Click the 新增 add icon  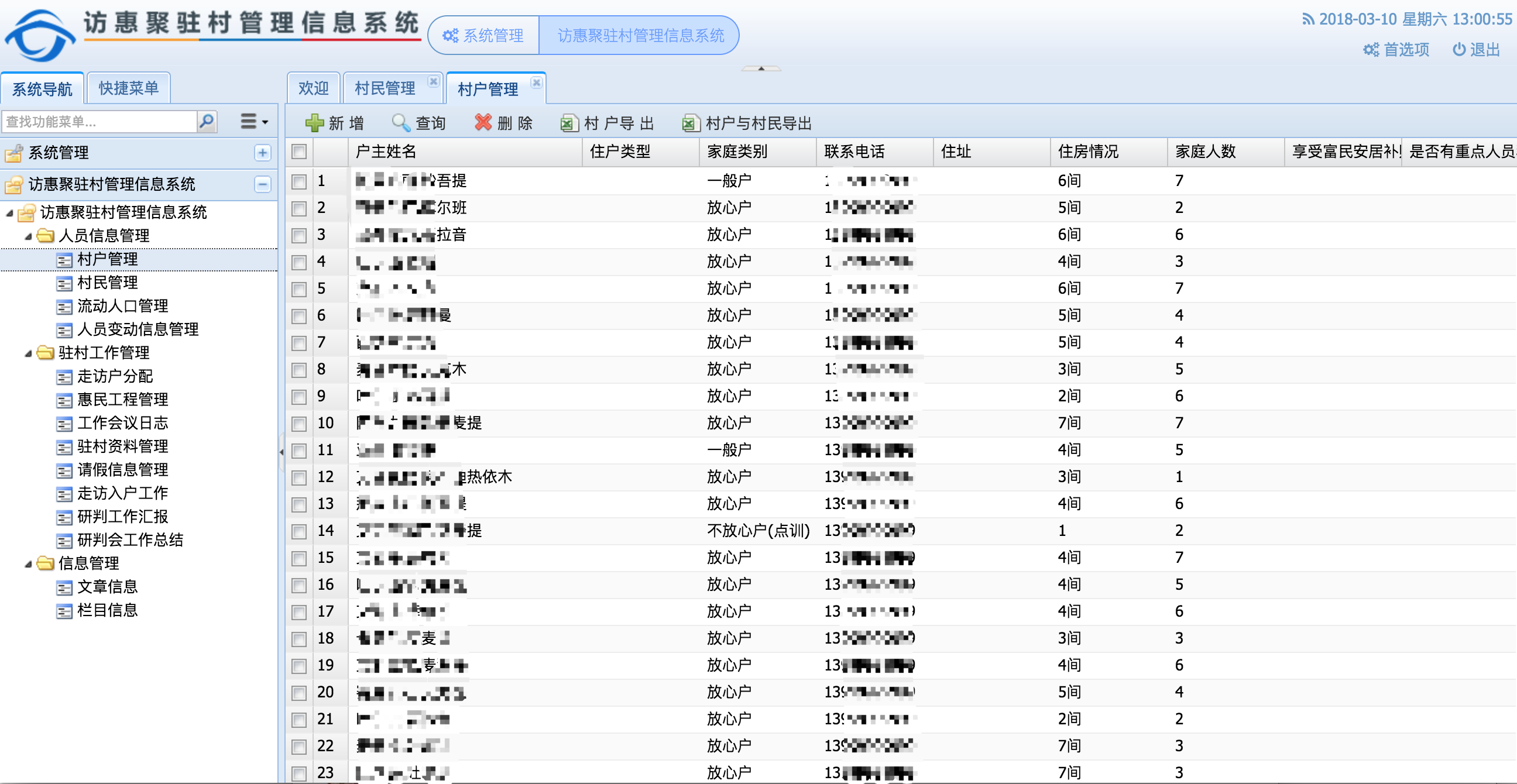click(315, 122)
